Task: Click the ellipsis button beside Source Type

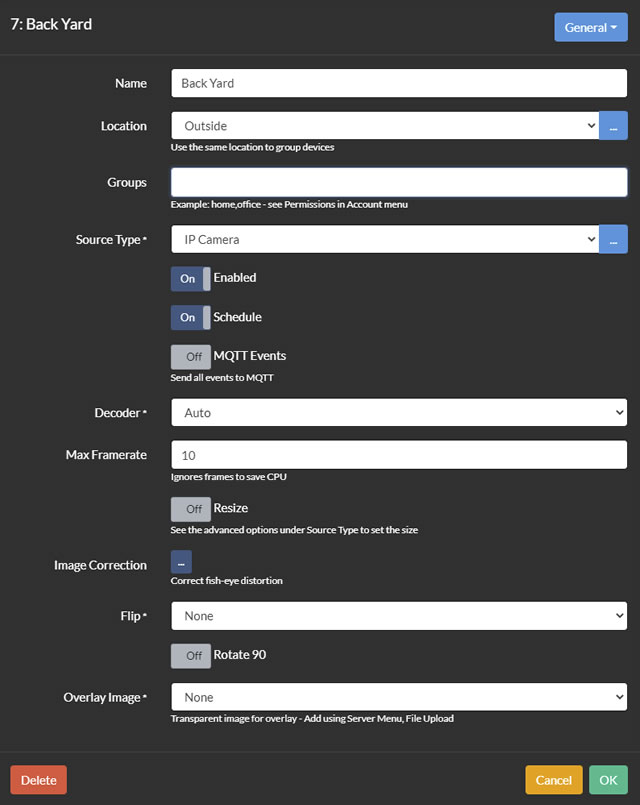Action: 613,240
